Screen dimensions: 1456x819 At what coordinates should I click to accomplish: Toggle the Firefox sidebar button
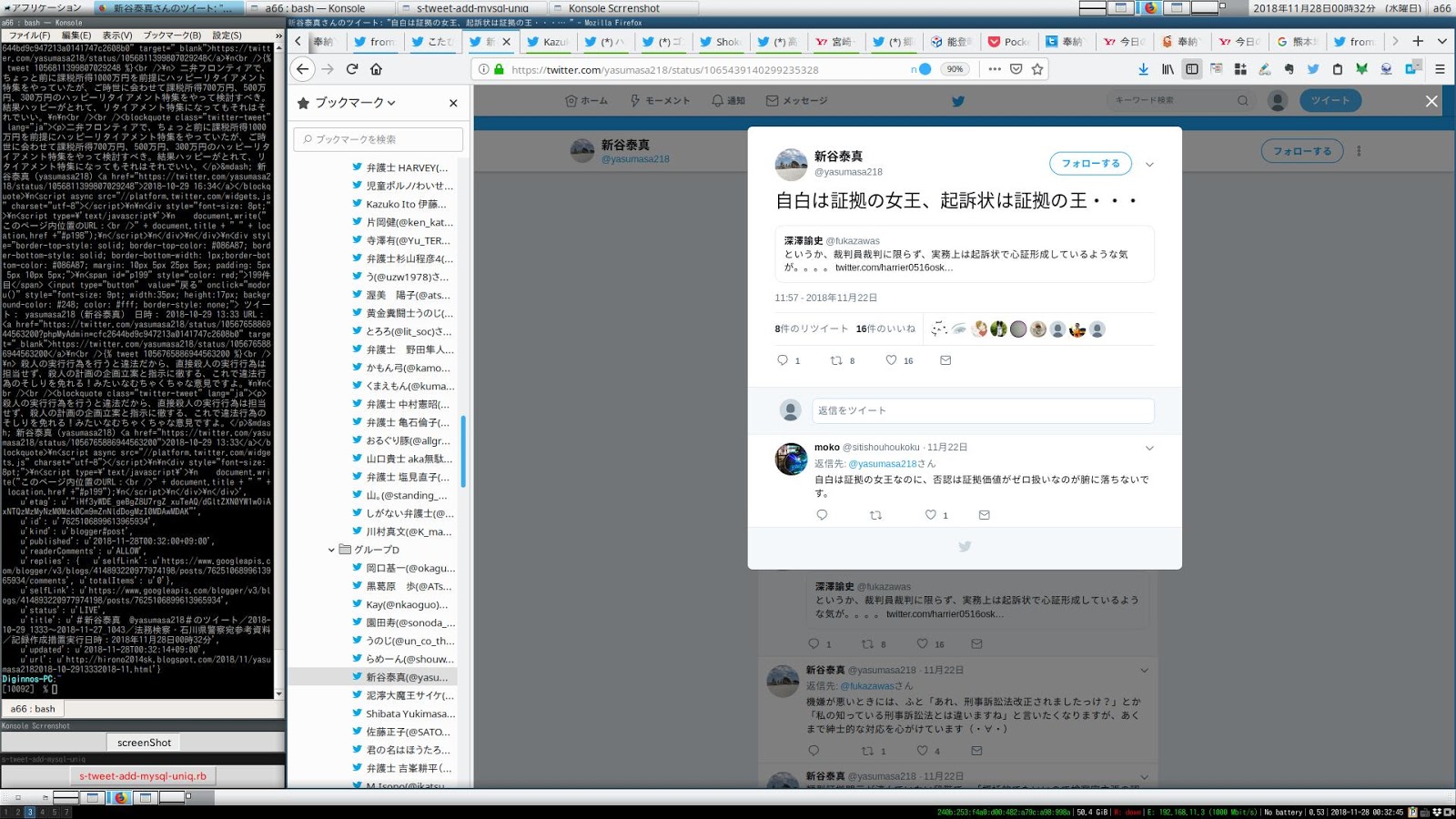(x=1192, y=69)
